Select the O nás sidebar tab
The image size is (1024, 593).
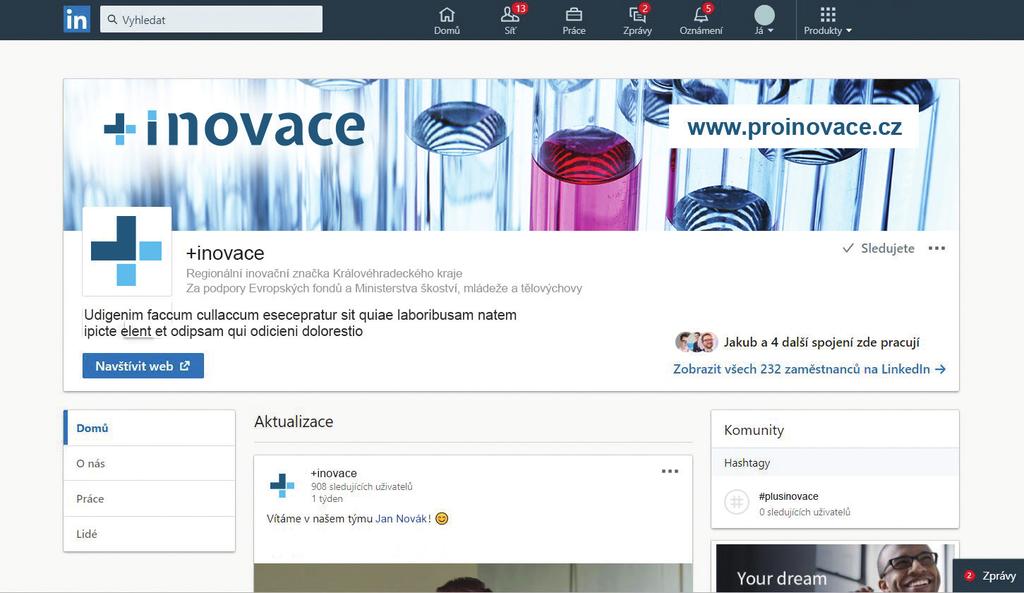[150, 463]
